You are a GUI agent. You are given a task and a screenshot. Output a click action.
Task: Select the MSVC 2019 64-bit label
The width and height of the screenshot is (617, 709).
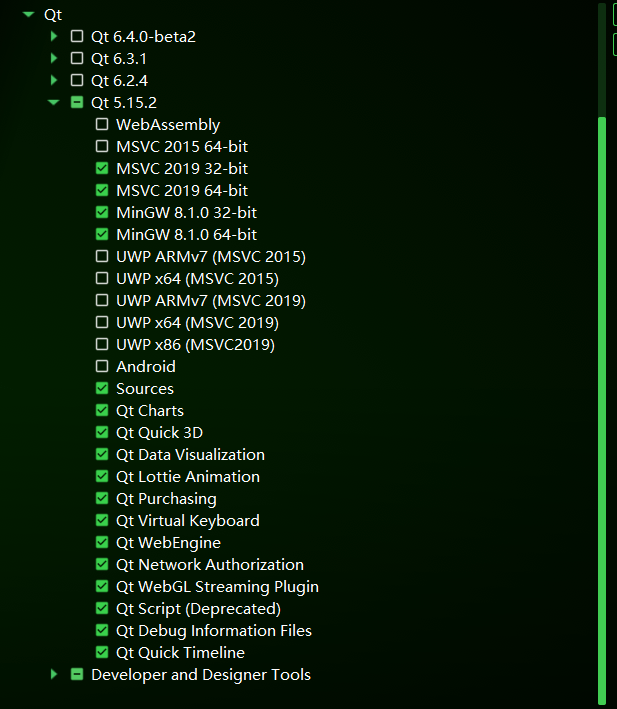(x=182, y=190)
